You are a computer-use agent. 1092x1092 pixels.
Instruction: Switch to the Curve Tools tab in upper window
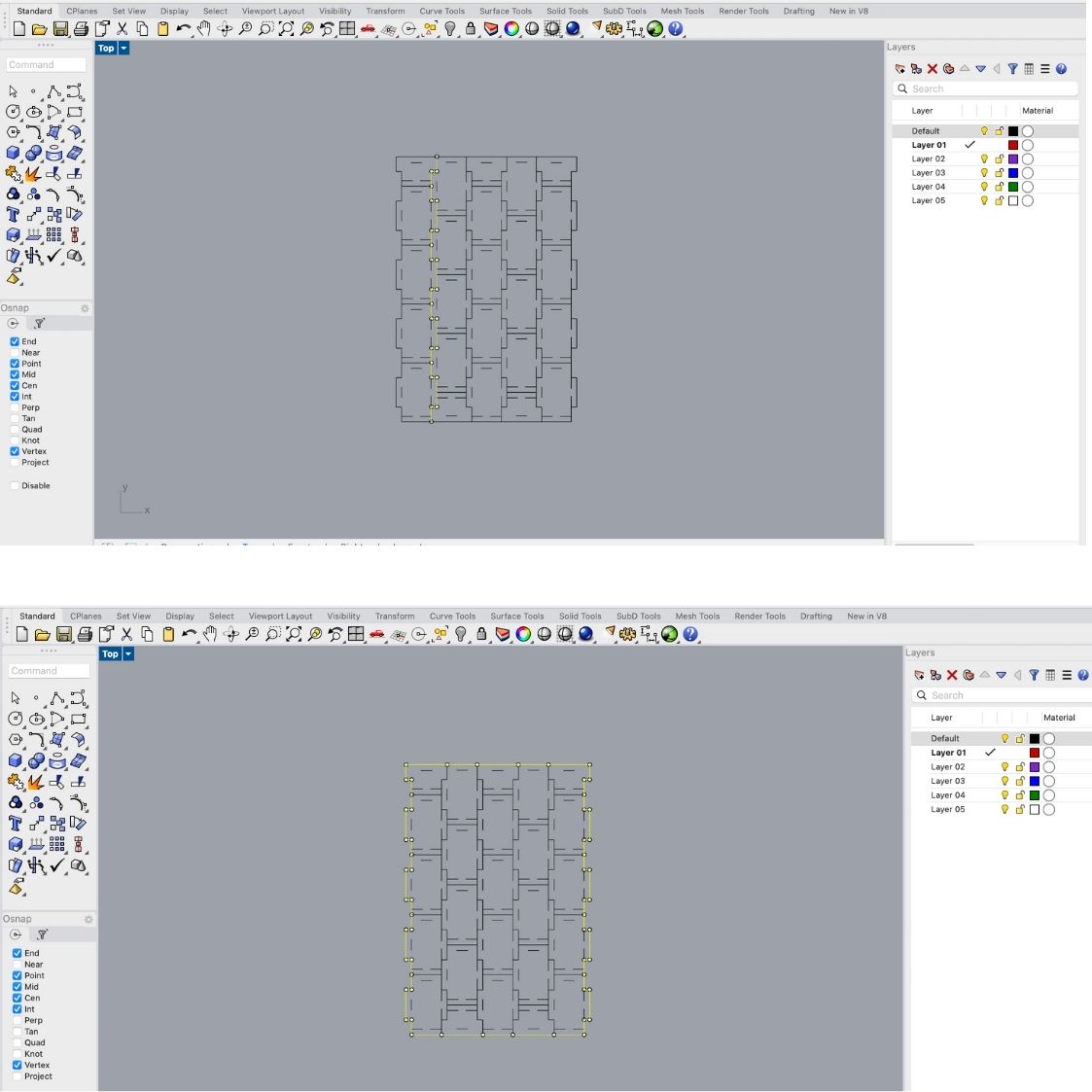[x=441, y=11]
